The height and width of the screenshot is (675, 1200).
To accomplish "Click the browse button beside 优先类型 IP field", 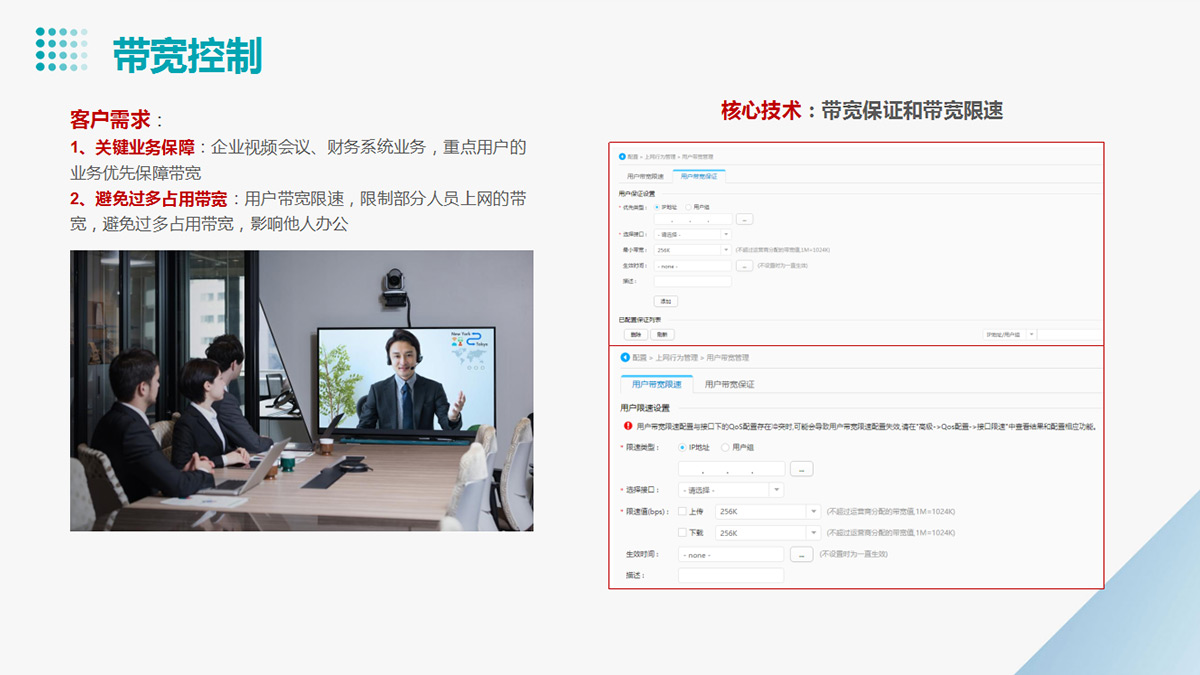I will tap(744, 219).
